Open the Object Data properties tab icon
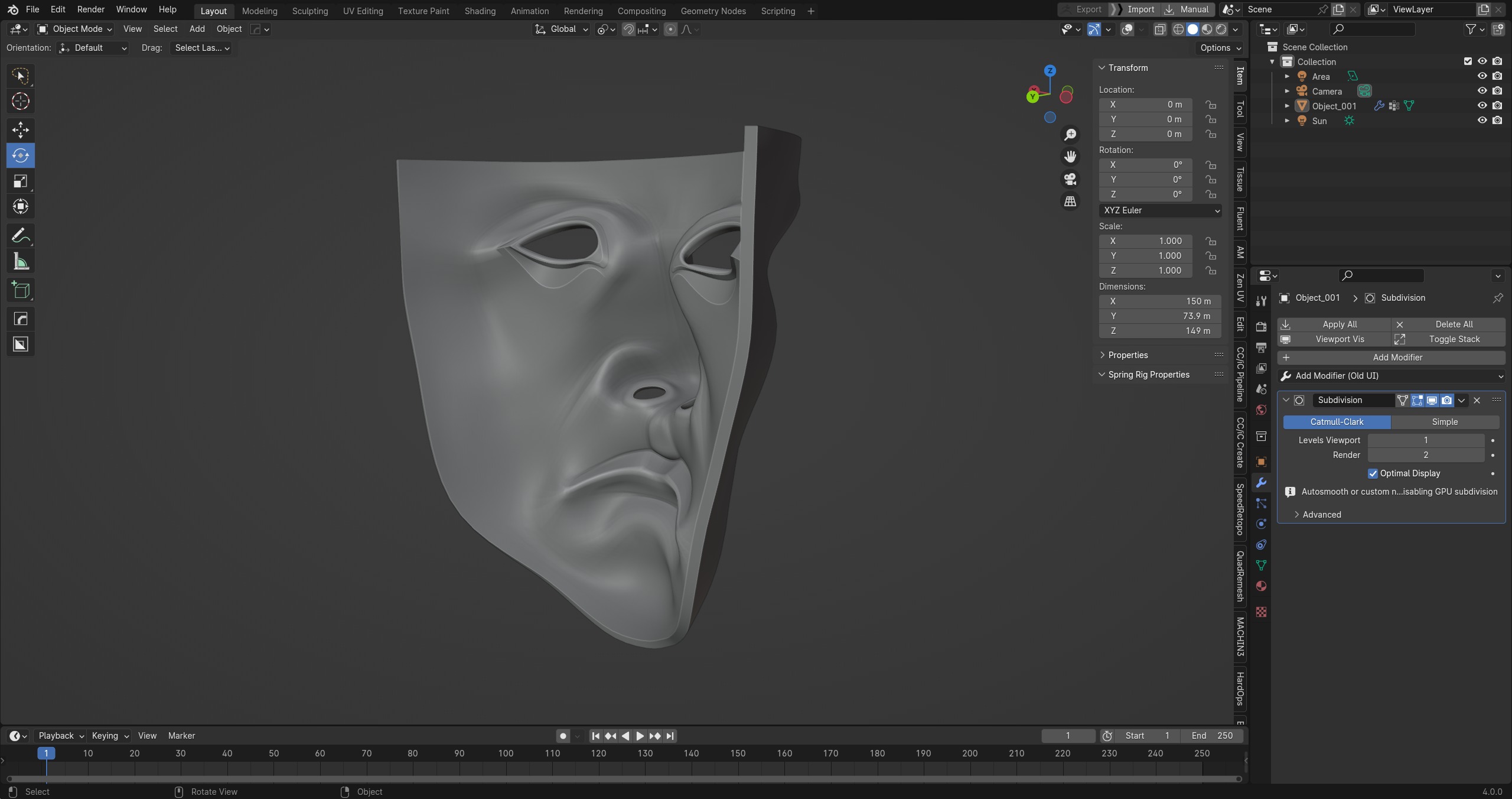This screenshot has height=799, width=1512. point(1261,565)
